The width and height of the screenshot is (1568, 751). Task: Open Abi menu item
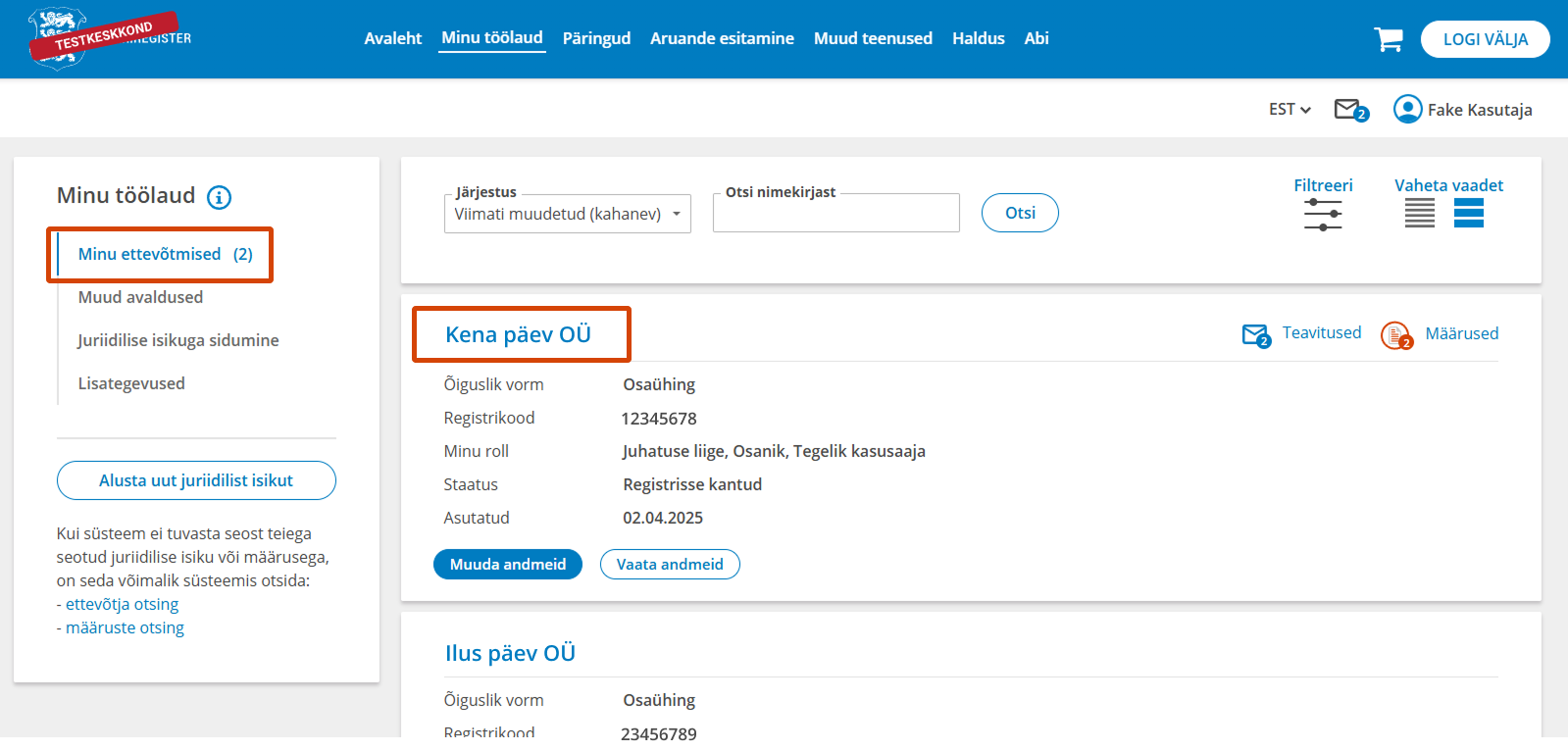[1037, 38]
